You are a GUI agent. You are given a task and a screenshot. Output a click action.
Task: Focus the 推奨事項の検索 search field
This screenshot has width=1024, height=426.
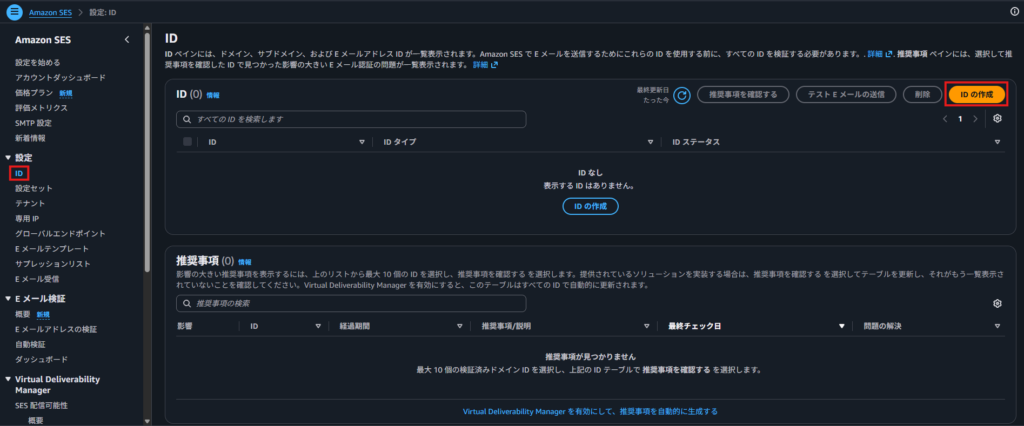click(351, 304)
